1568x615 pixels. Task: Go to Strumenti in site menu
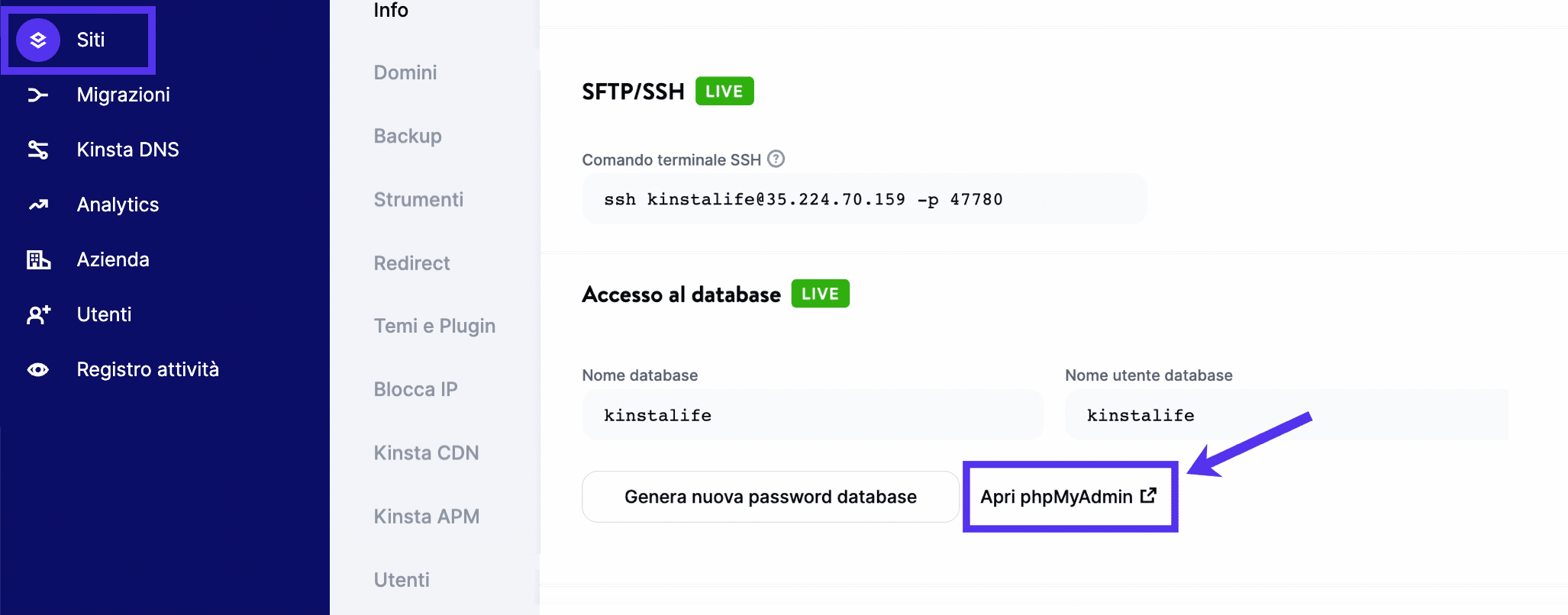tap(418, 199)
